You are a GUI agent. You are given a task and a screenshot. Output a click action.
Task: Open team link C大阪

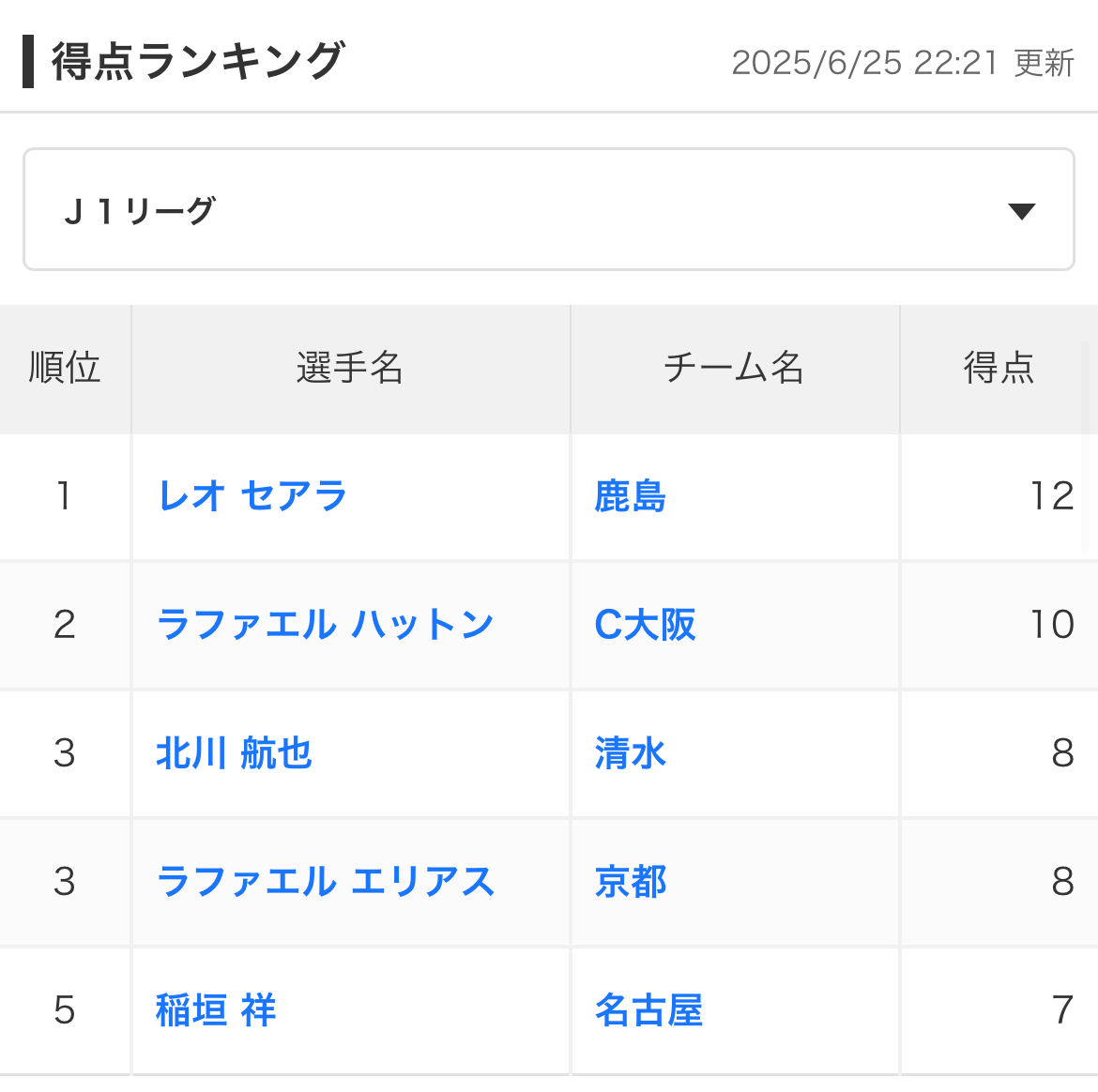tap(645, 625)
